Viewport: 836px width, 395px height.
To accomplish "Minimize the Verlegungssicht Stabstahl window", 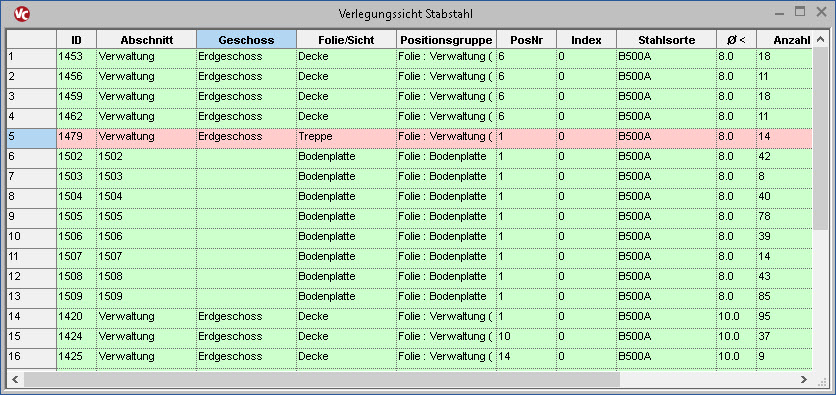I will (779, 13).
